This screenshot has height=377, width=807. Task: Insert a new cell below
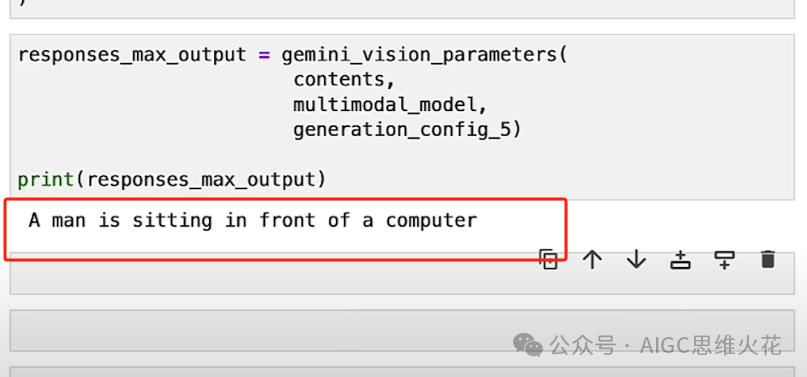724,260
